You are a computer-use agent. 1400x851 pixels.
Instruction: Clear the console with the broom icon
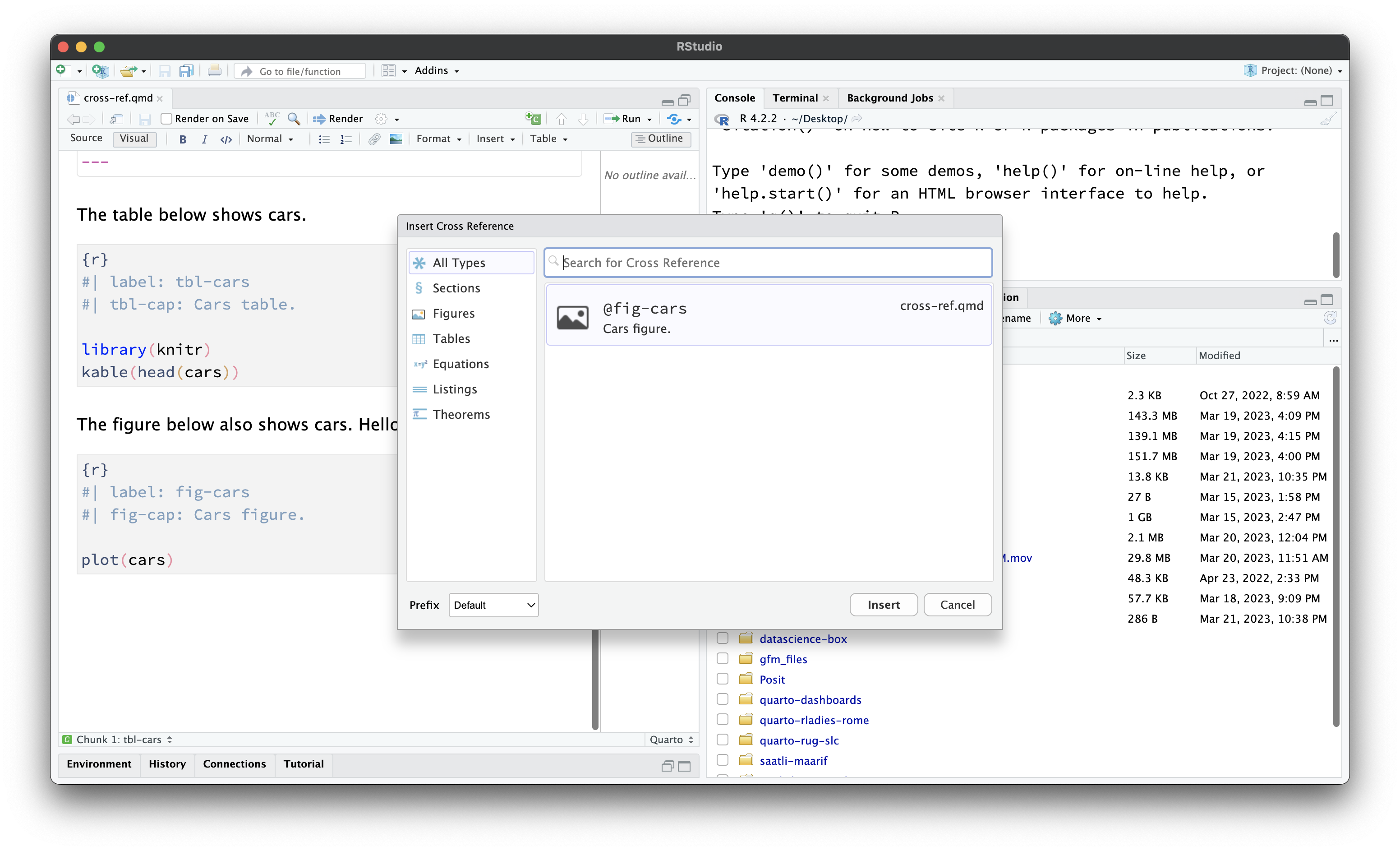(x=1328, y=119)
